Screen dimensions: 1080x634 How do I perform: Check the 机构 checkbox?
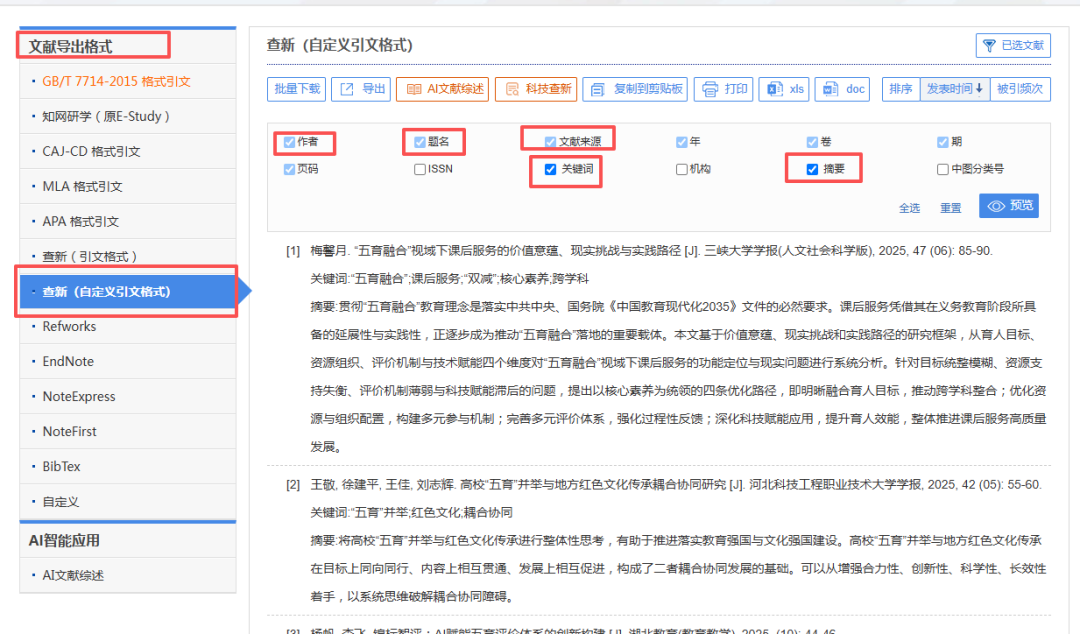point(682,170)
